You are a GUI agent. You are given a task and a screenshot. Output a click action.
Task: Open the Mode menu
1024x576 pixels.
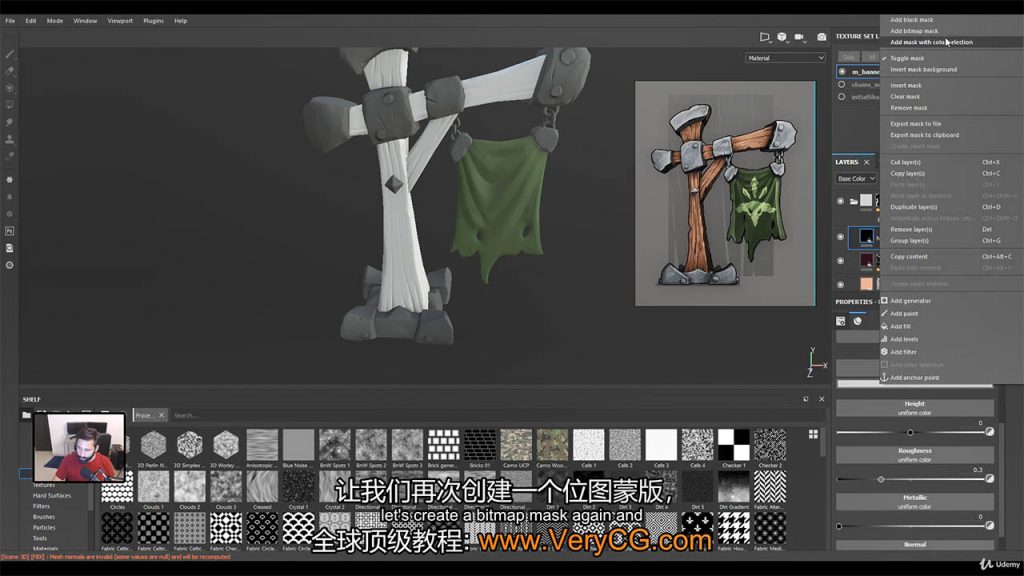55,21
